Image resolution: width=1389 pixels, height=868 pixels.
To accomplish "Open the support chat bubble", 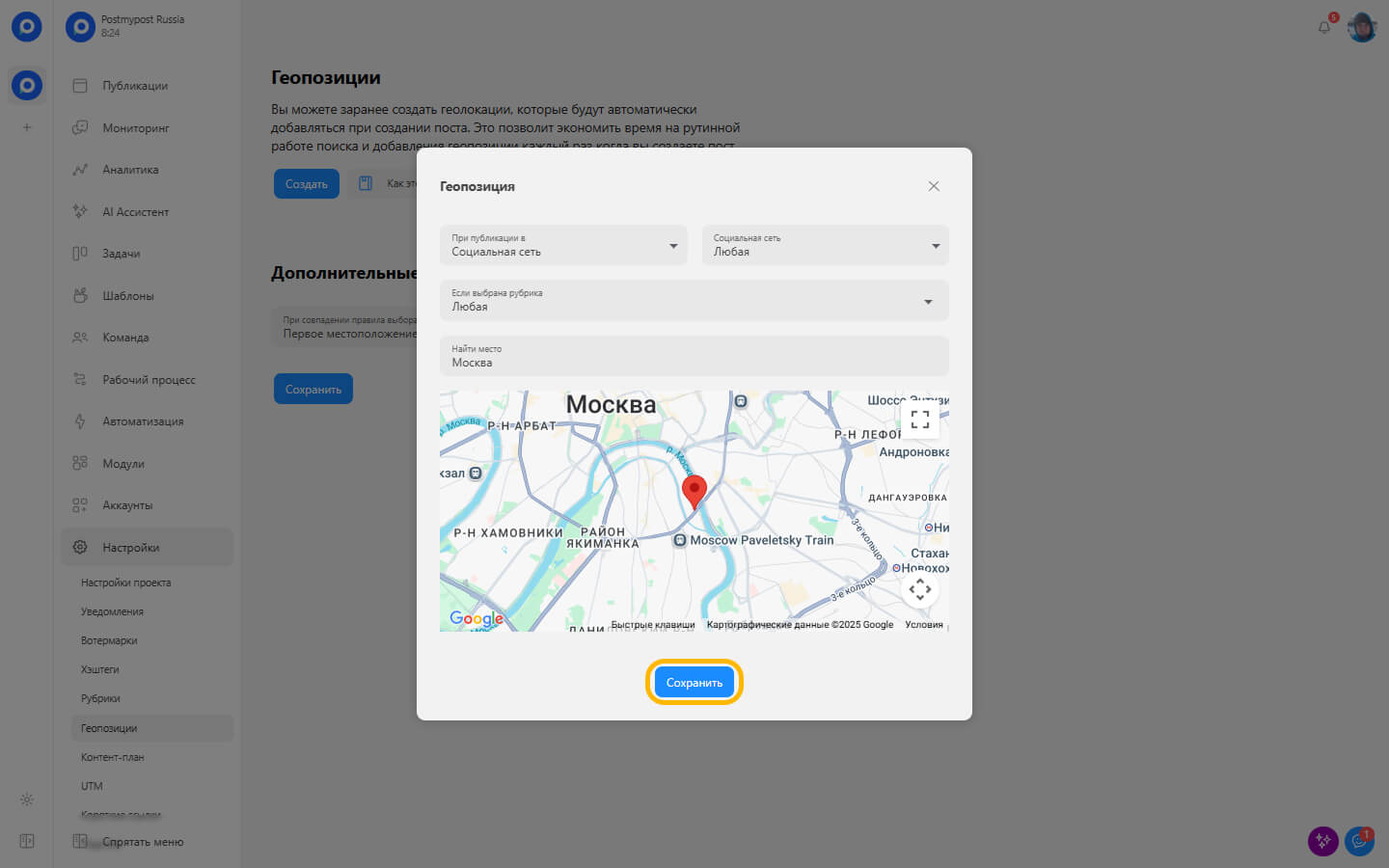I will 1359,841.
